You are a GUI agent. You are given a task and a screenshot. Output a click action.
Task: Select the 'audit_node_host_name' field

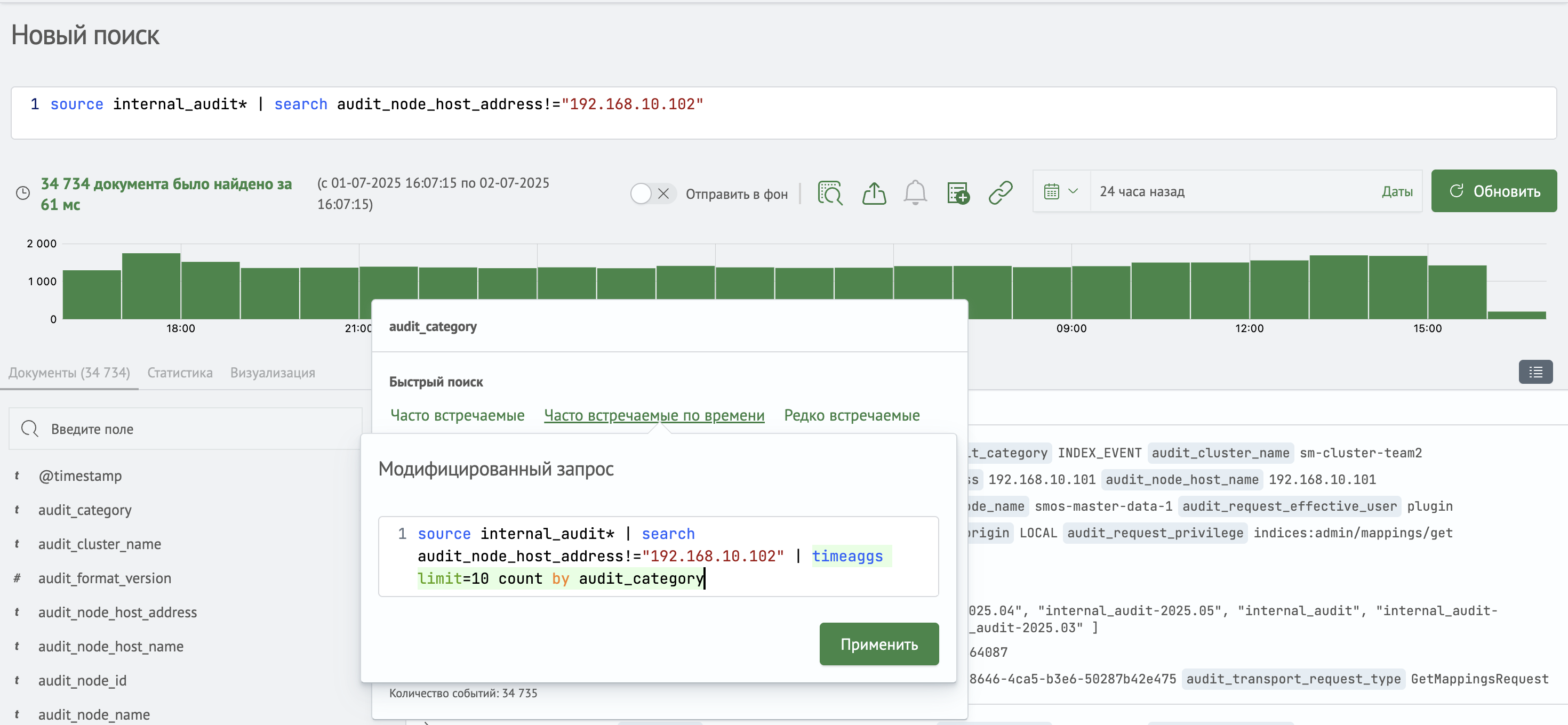[x=111, y=646]
